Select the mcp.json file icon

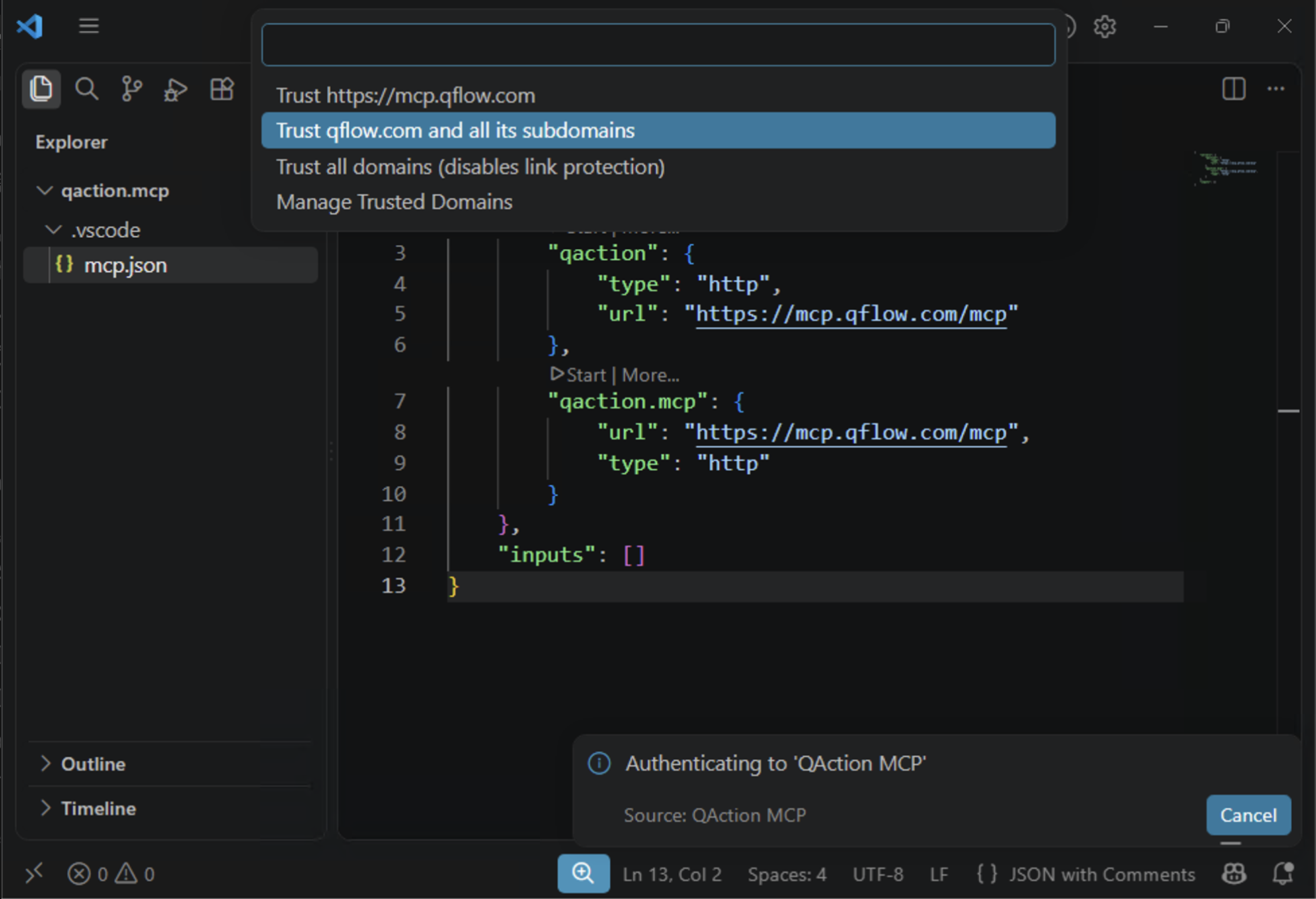click(65, 264)
